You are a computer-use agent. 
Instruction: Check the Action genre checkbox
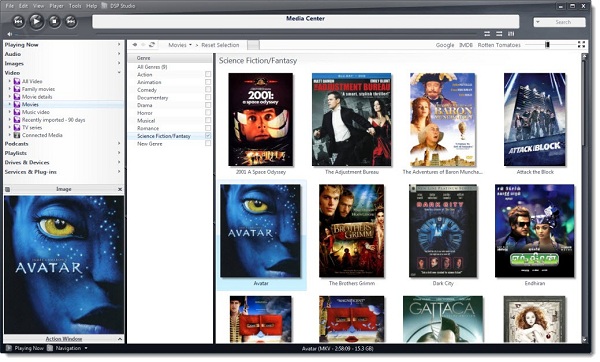click(208, 74)
